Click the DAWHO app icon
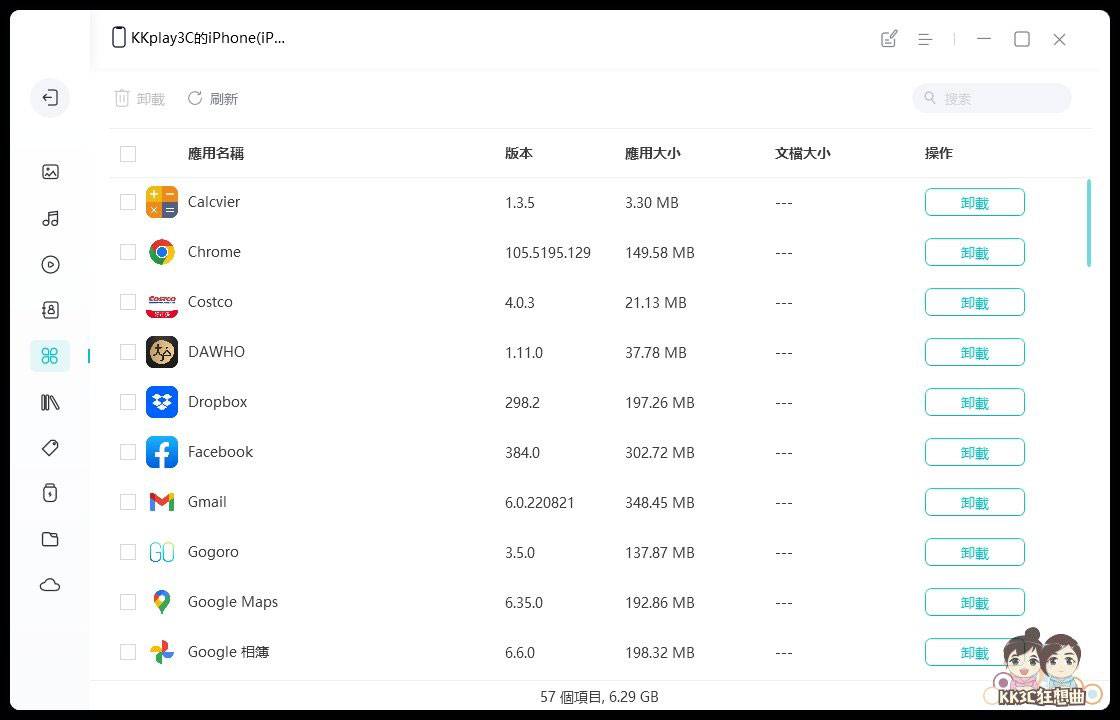Viewport: 1120px width, 720px height. click(x=161, y=352)
